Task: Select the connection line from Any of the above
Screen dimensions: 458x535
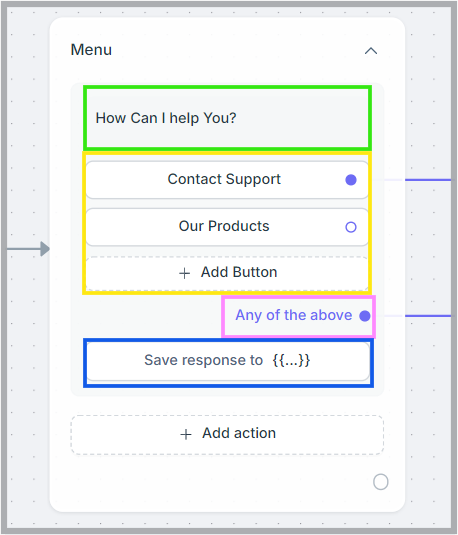Action: (x=428, y=316)
